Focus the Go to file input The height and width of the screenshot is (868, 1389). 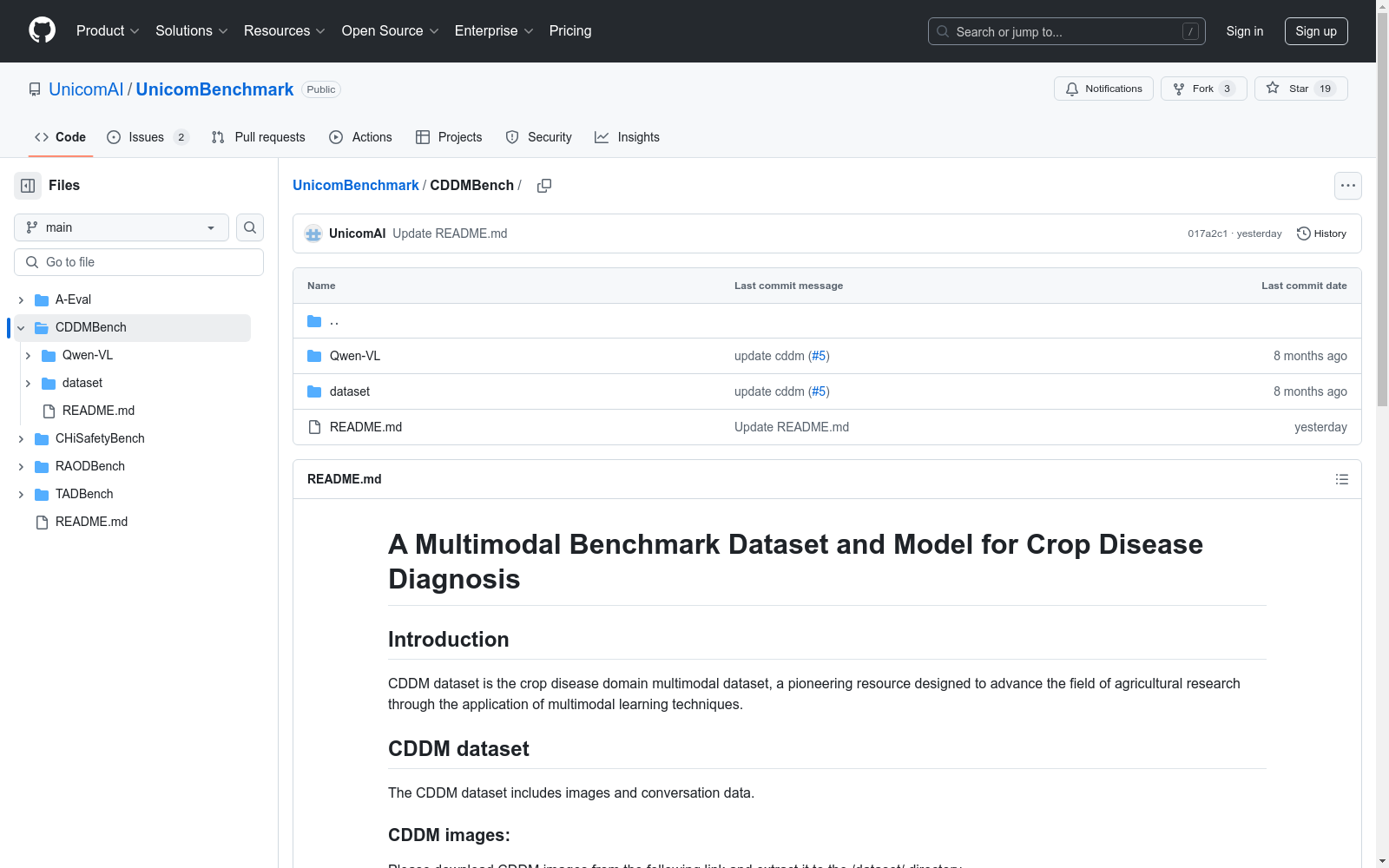tap(139, 262)
